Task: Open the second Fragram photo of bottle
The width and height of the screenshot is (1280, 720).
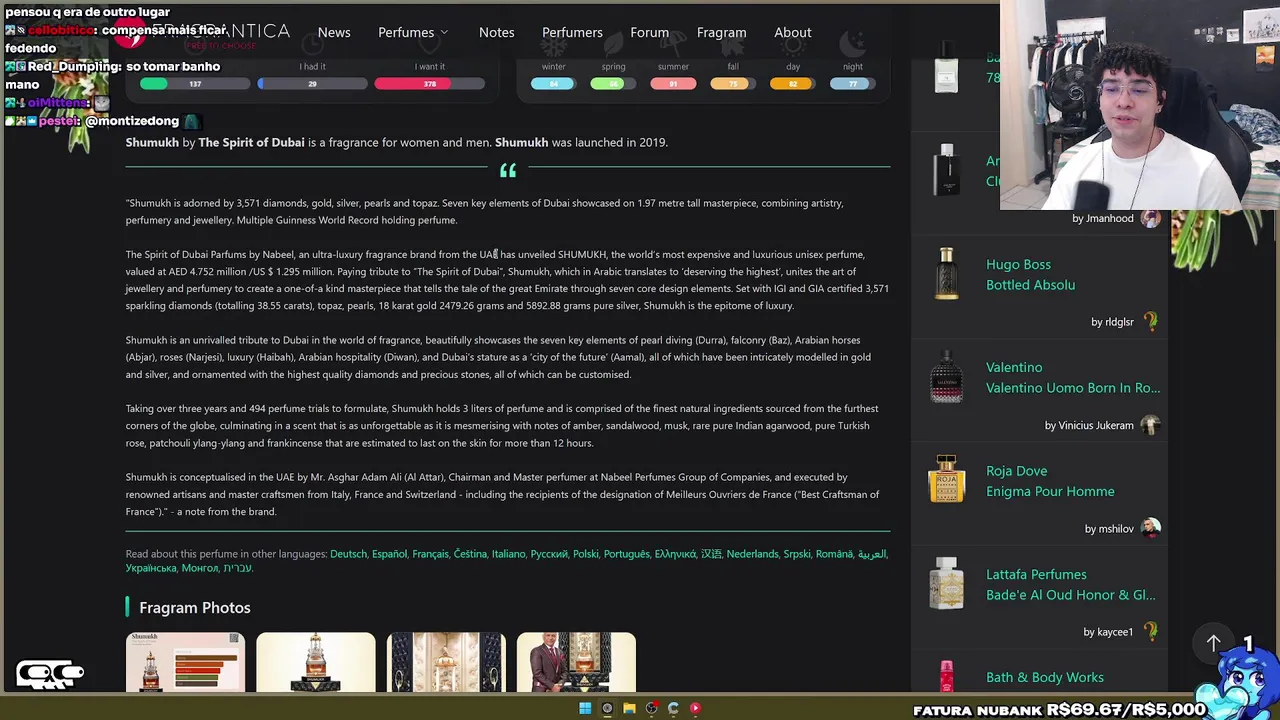Action: [316, 661]
